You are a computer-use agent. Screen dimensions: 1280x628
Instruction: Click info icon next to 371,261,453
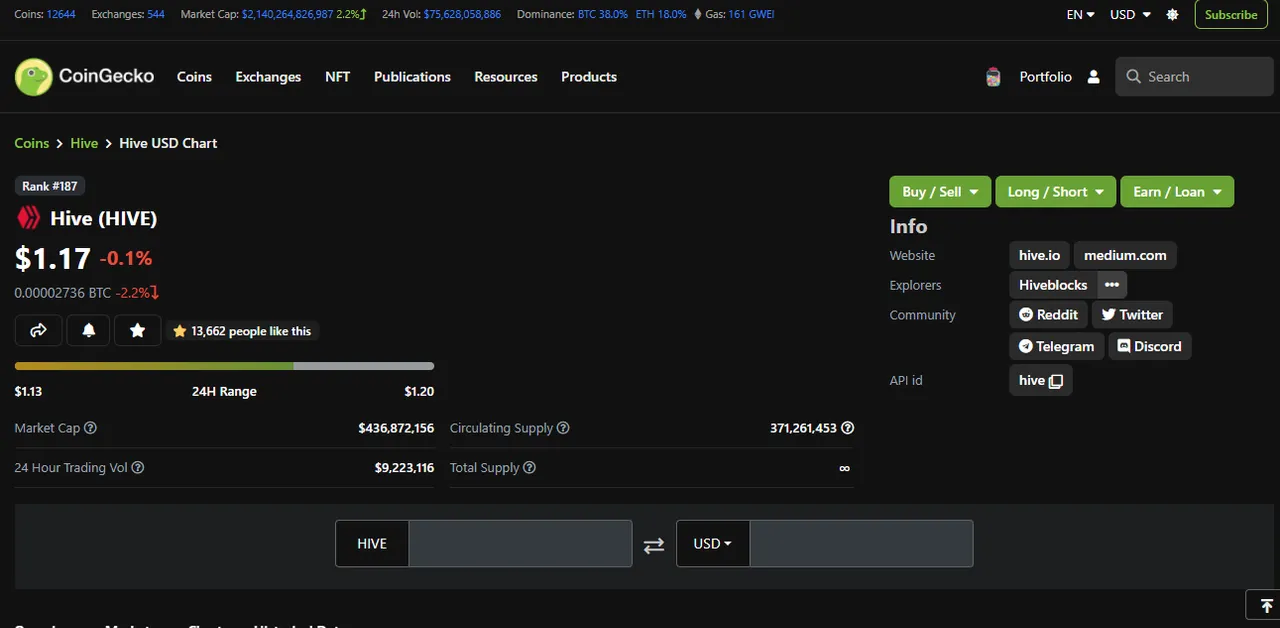pyautogui.click(x=847, y=428)
